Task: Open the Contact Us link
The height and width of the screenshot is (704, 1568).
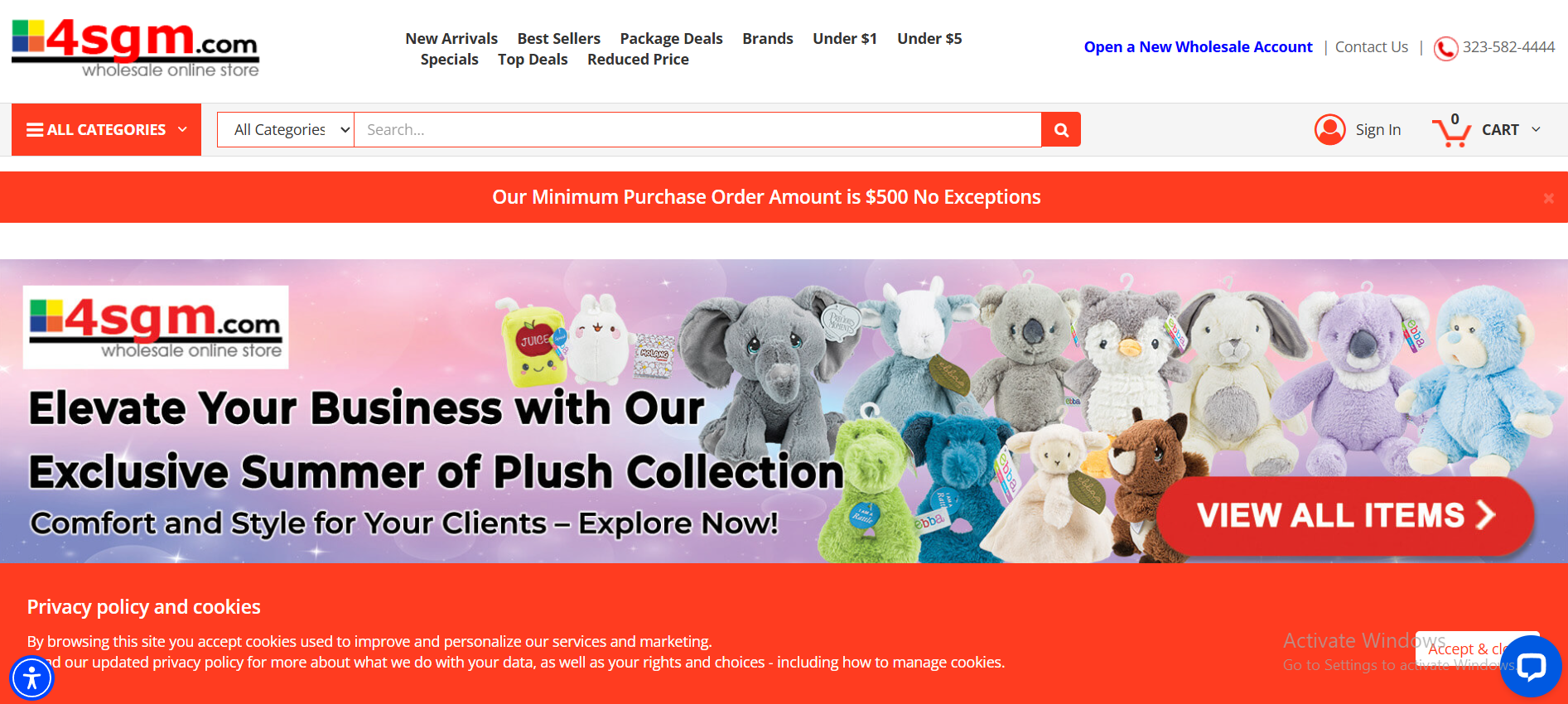Action: pos(1372,47)
